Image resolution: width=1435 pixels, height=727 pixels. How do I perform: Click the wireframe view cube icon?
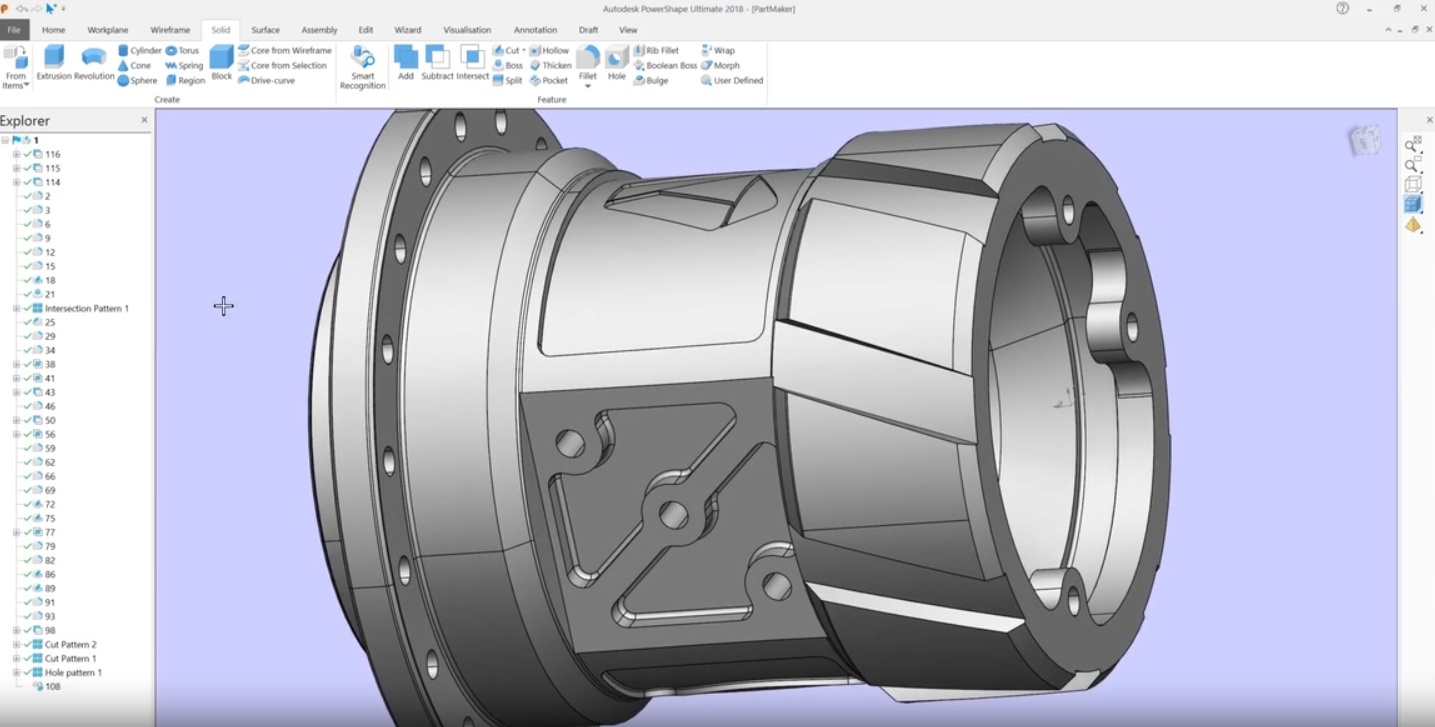1412,184
